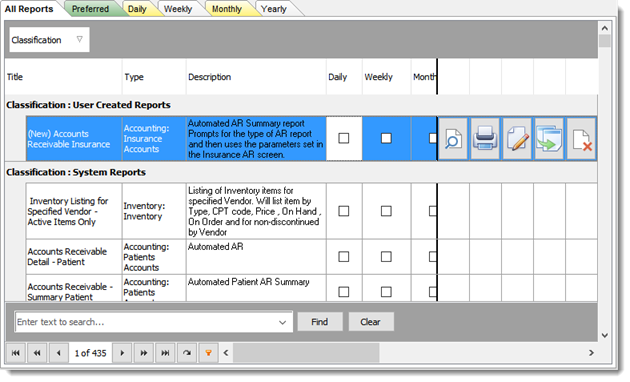Click 'Listing of Inventory items' description cell
Viewport: 630px width, 382px height.
point(256,211)
